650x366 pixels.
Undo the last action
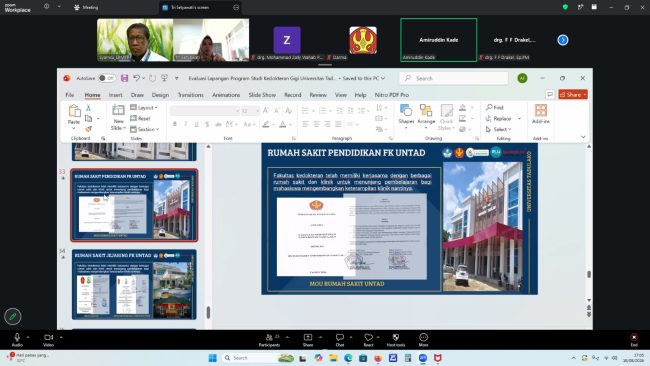tap(136, 78)
